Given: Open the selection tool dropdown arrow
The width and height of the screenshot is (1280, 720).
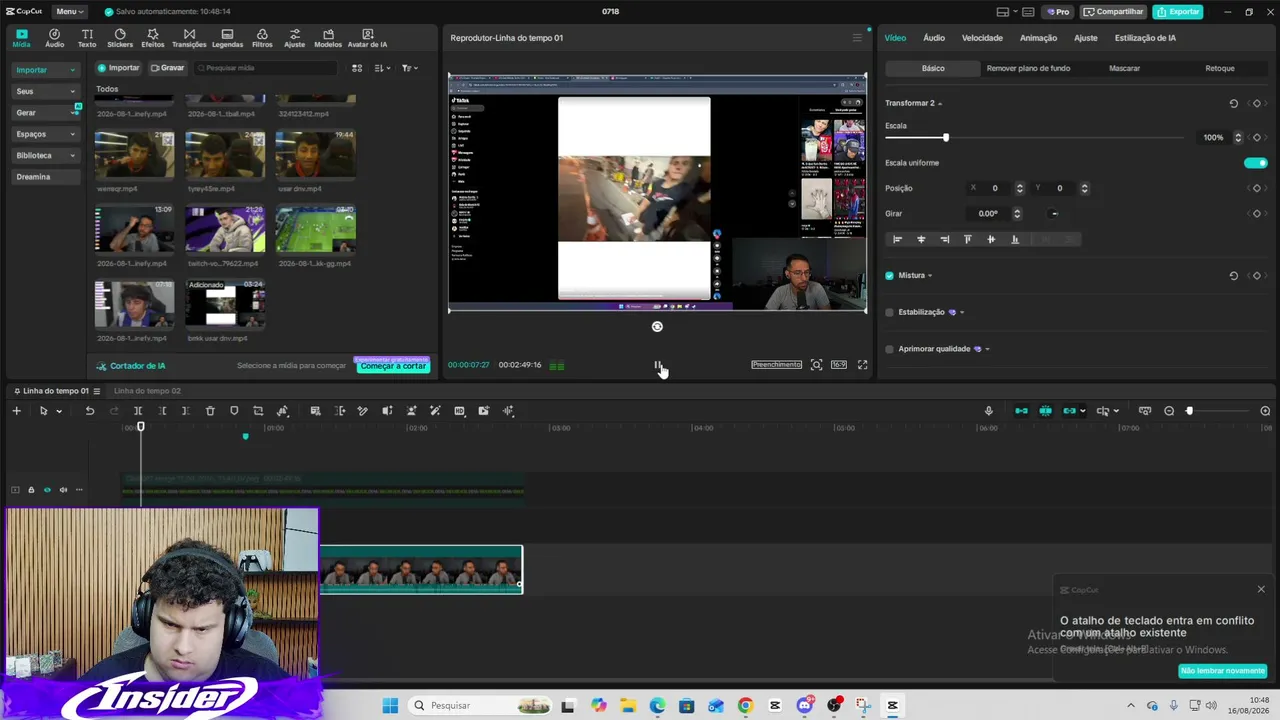Looking at the screenshot, I should [x=58, y=411].
